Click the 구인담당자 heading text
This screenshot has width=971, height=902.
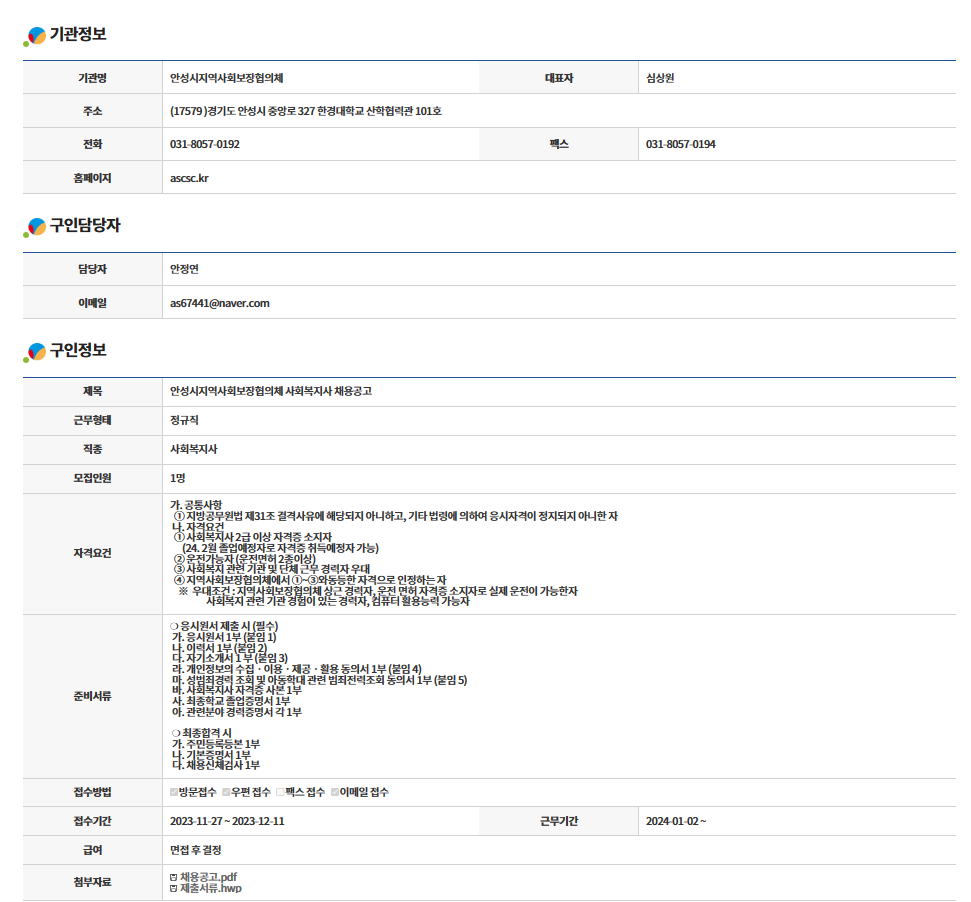[x=85, y=226]
